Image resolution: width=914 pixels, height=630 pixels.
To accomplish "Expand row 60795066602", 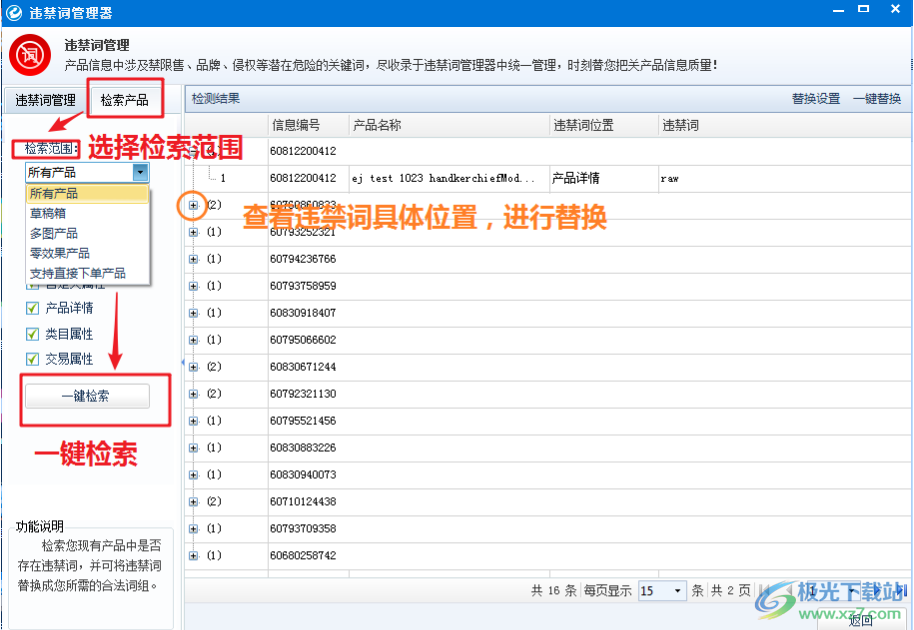I will tap(194, 340).
